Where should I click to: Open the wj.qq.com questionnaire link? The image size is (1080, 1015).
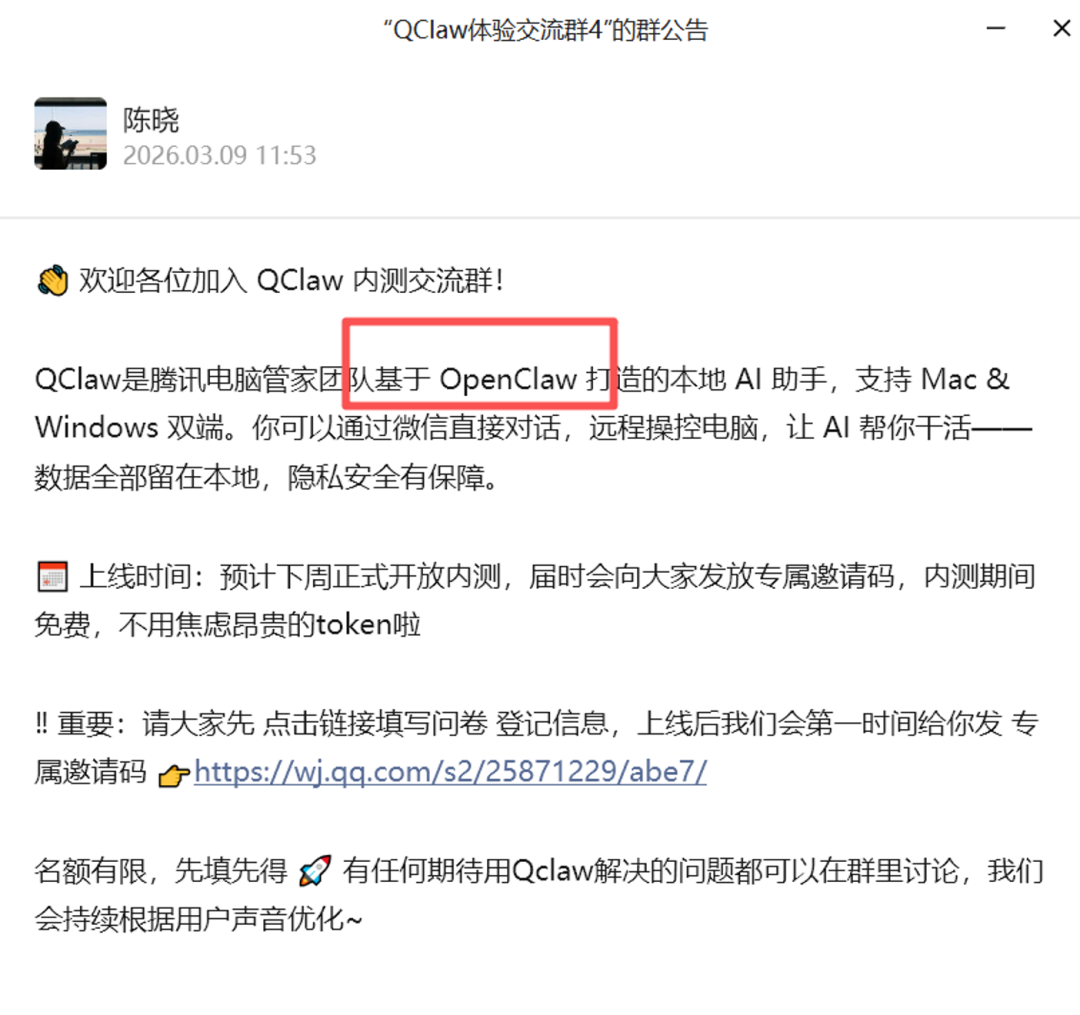(x=450, y=772)
